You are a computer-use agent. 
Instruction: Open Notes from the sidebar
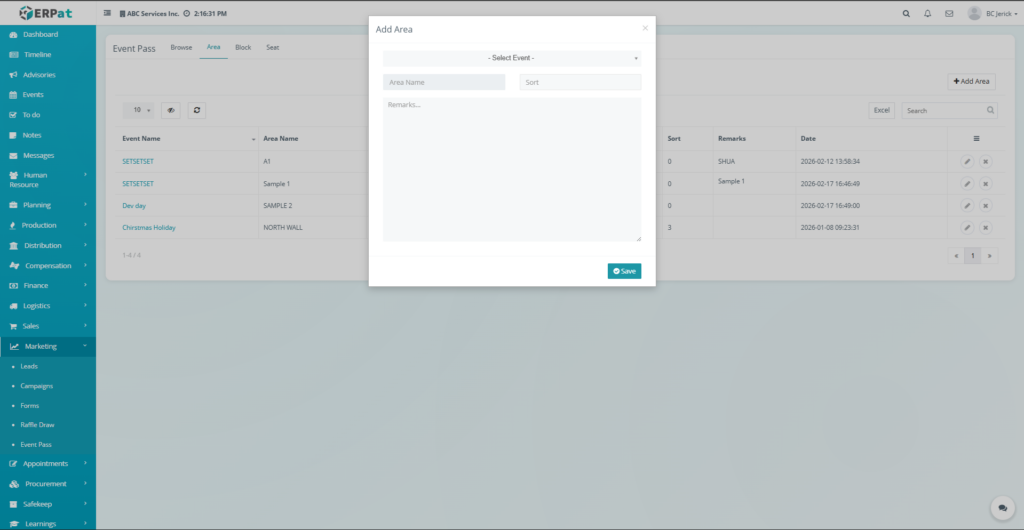[x=48, y=135]
